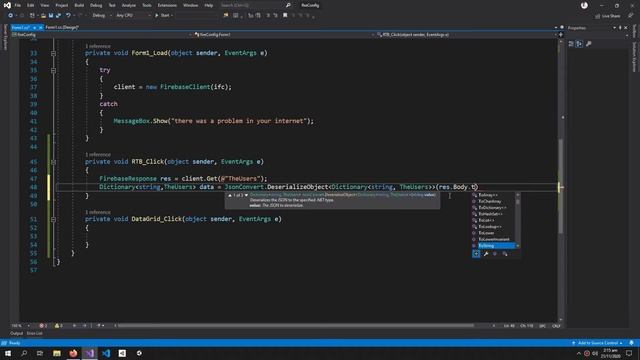Select ToDictionary<> in IntelliSense list
Viewport: 640px width, 360px height.
pyautogui.click(x=494, y=208)
